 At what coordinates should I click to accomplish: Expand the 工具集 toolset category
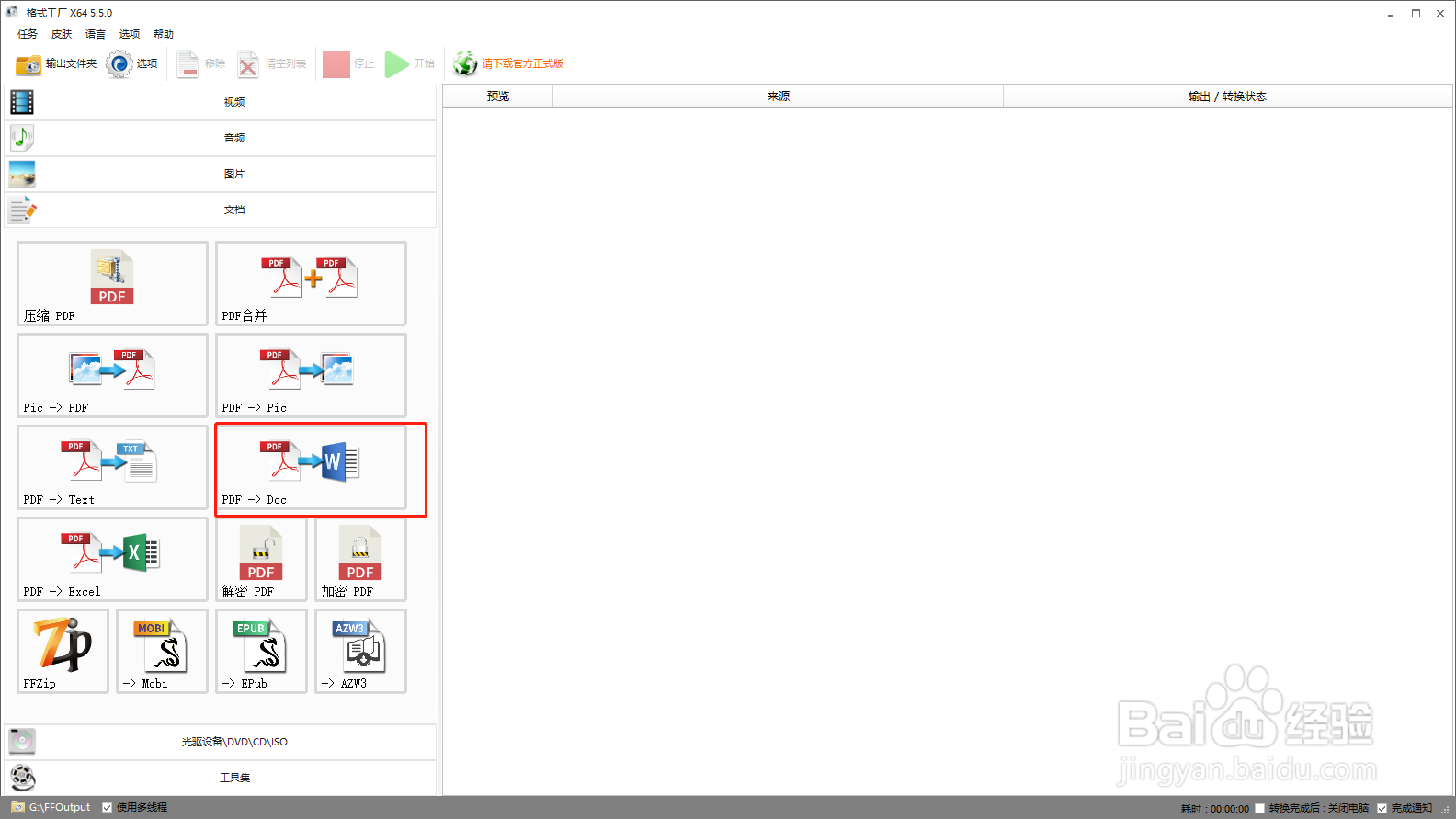pyautogui.click(x=221, y=778)
